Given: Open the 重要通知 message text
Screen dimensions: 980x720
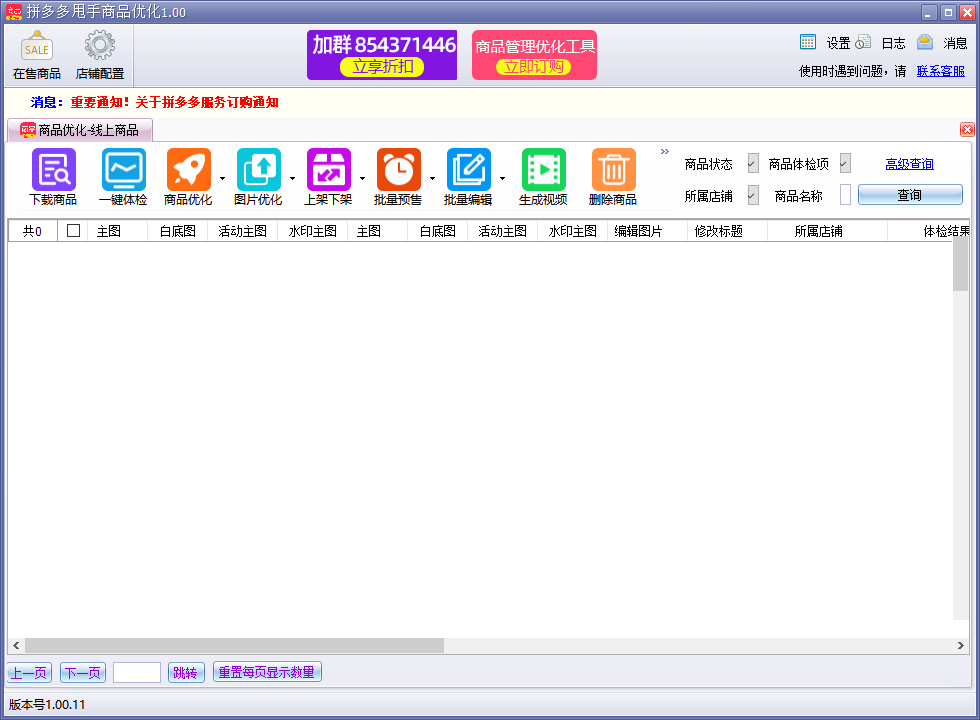Looking at the screenshot, I should click(x=174, y=102).
